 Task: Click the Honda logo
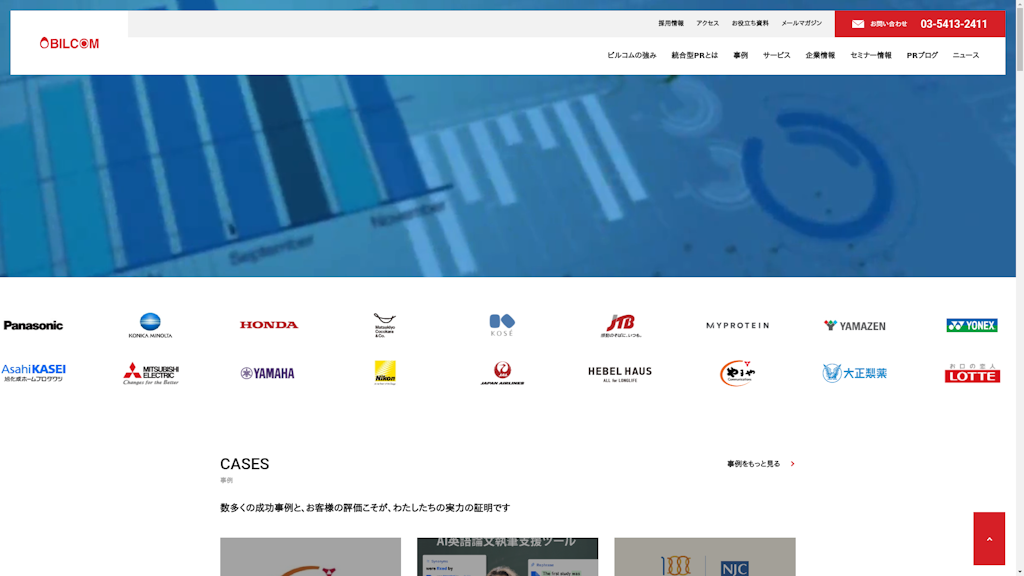pos(268,325)
